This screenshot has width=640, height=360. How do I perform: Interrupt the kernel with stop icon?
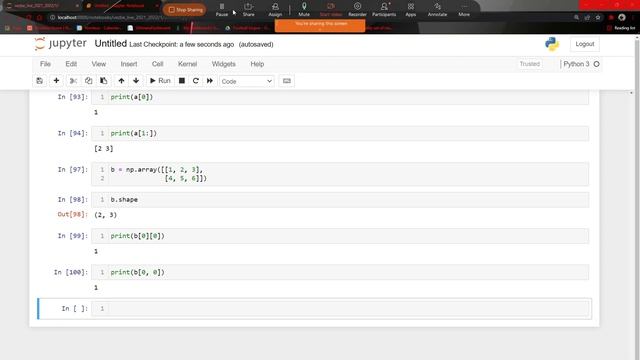[182, 81]
